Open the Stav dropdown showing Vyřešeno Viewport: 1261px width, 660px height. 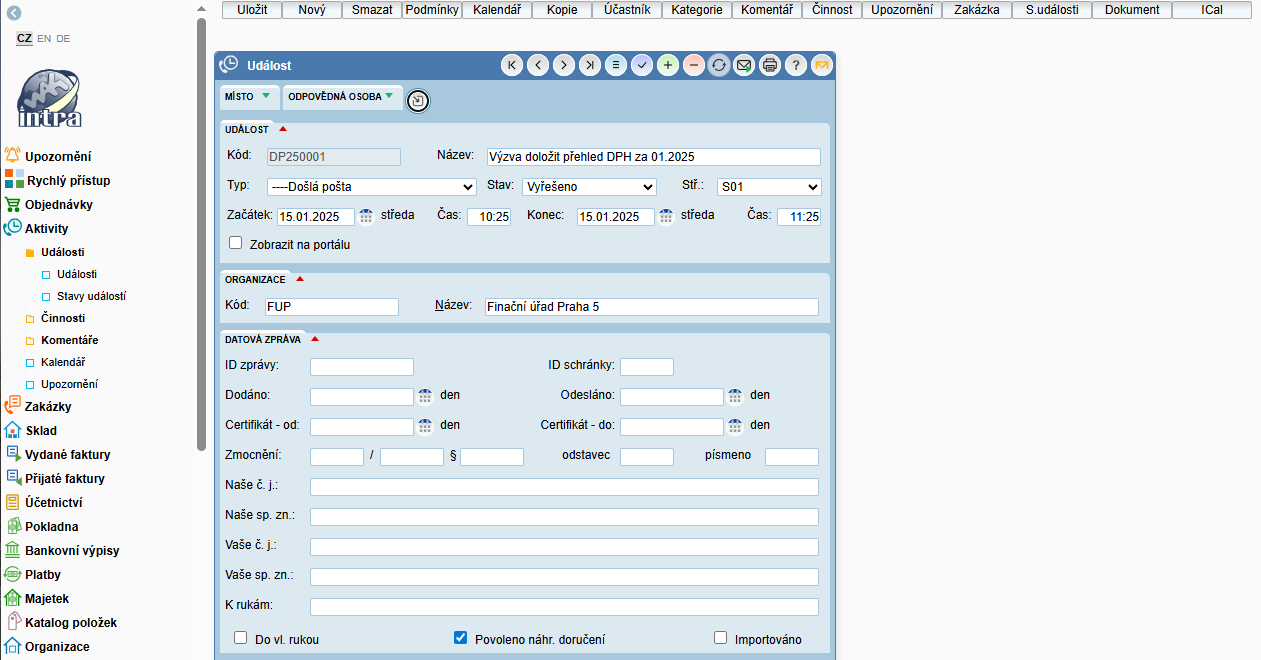point(589,187)
